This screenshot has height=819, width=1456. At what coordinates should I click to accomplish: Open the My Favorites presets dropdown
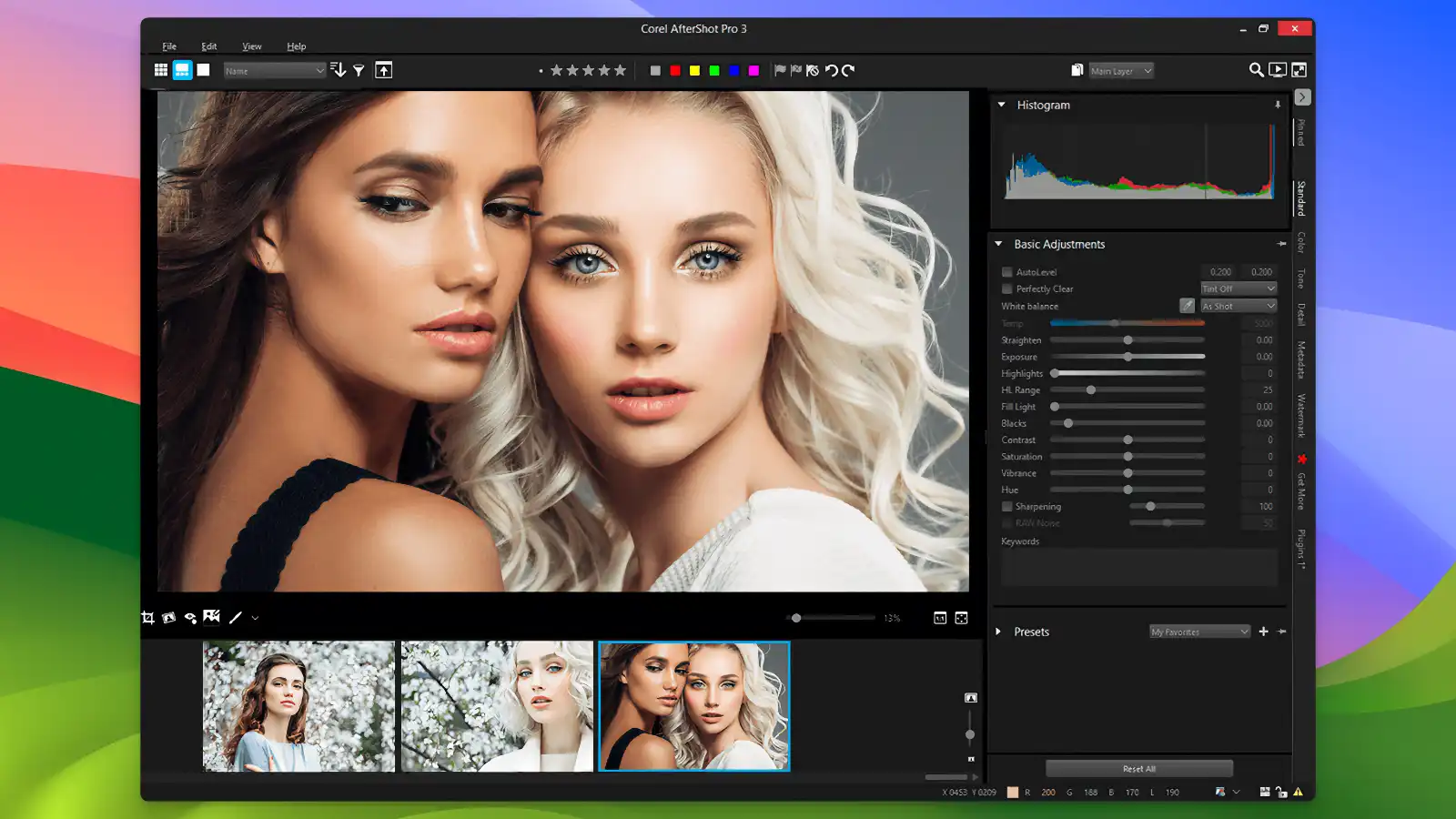click(1198, 631)
